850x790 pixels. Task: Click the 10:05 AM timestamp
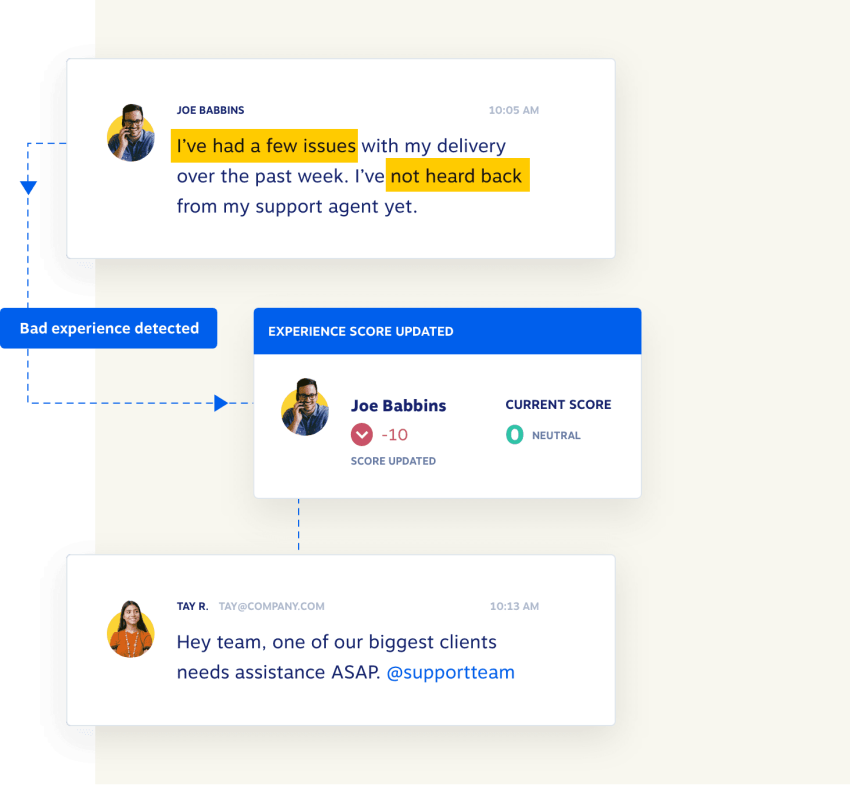513,110
